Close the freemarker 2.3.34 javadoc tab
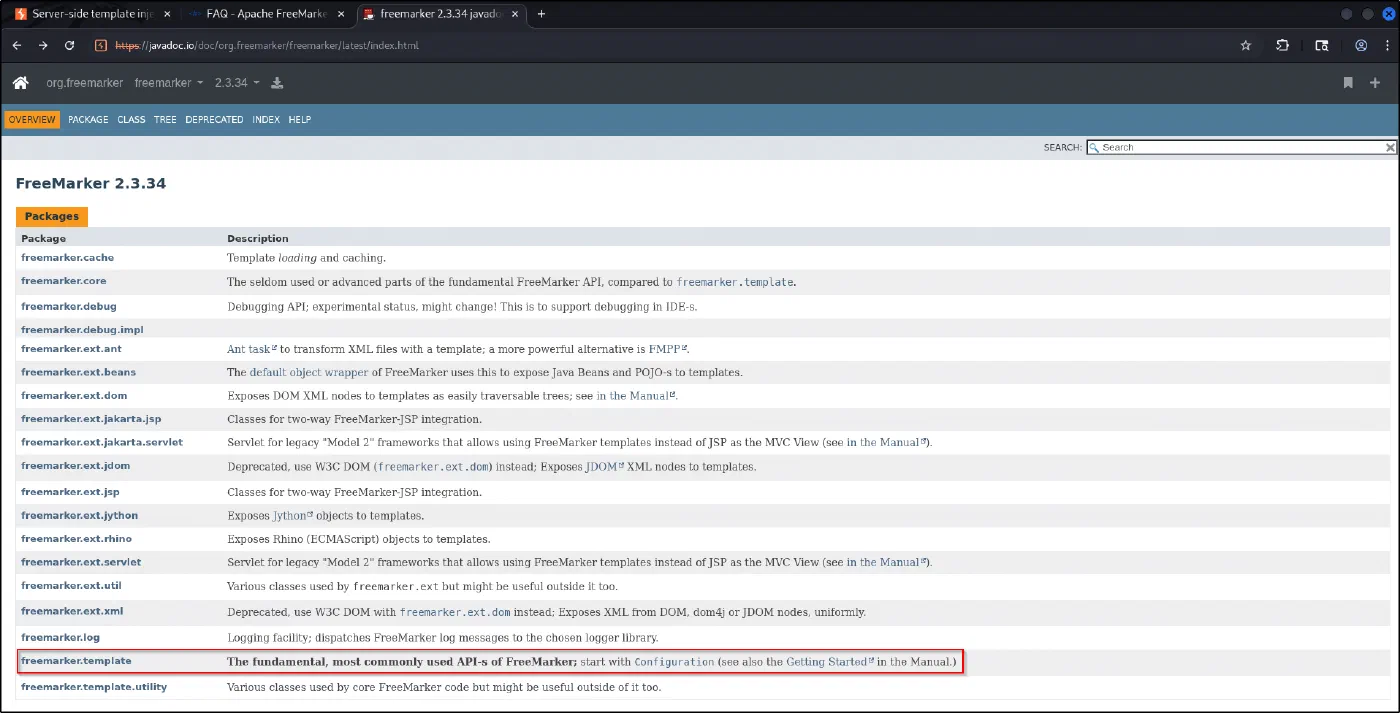Image resolution: width=1400 pixels, height=713 pixels. (x=516, y=14)
